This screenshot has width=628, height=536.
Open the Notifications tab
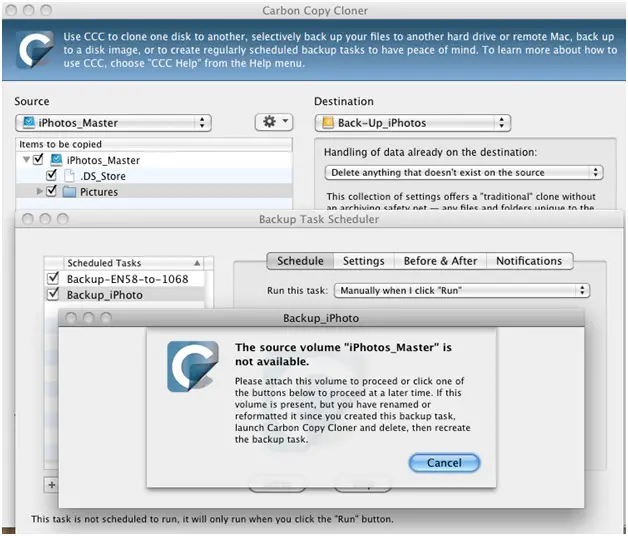529,261
